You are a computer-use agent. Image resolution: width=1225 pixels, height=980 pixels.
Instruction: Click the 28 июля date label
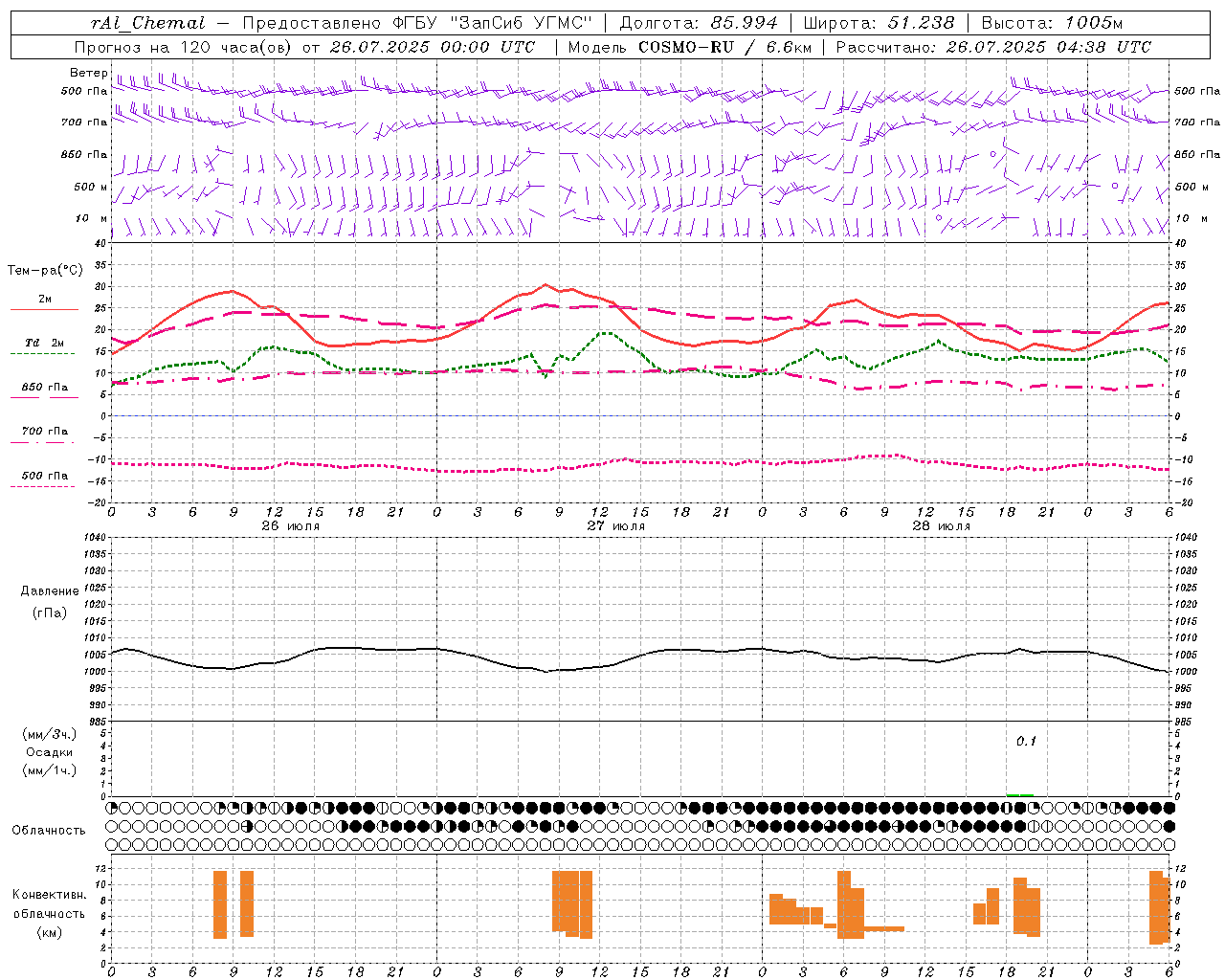click(942, 525)
